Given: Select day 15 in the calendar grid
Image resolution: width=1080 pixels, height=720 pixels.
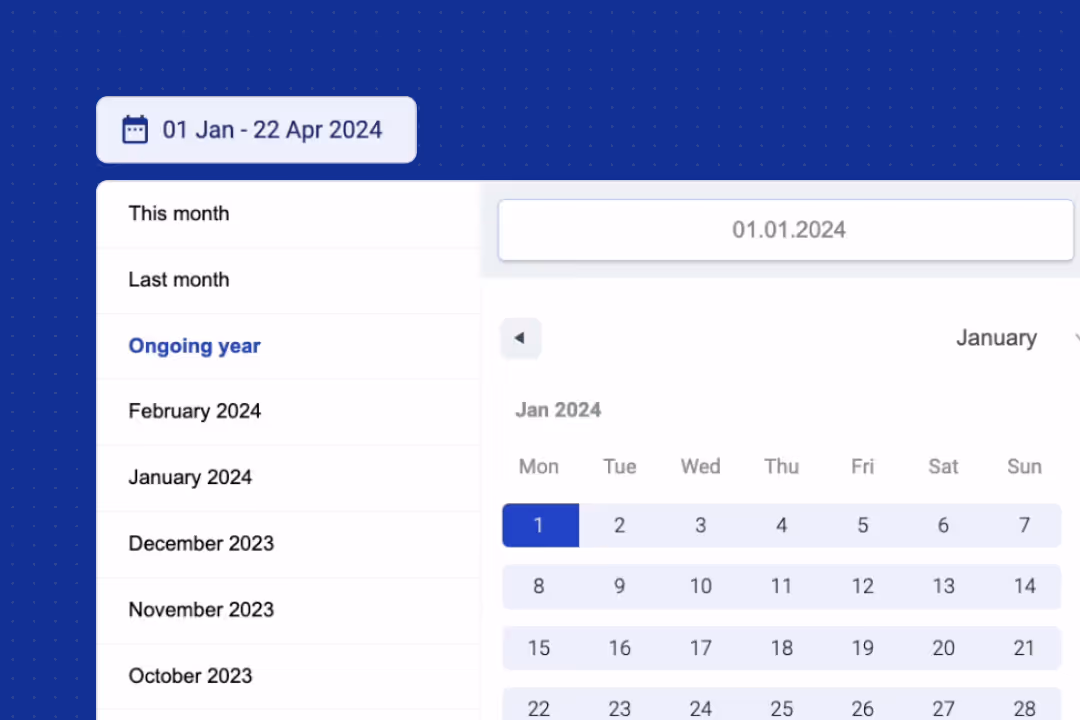Looking at the screenshot, I should tap(539, 648).
